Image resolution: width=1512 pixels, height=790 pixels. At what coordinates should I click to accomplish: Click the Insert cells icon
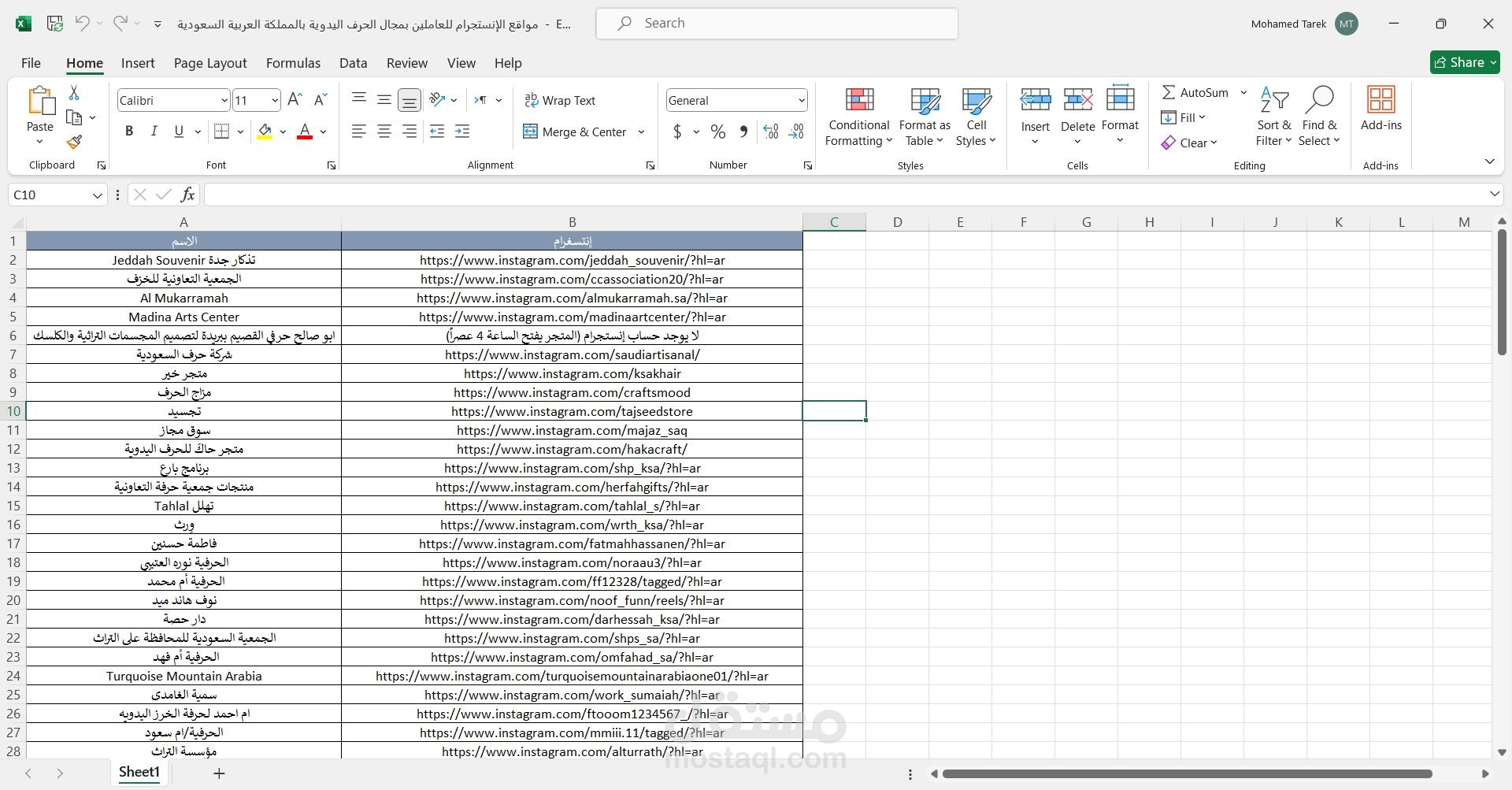[x=1035, y=99]
